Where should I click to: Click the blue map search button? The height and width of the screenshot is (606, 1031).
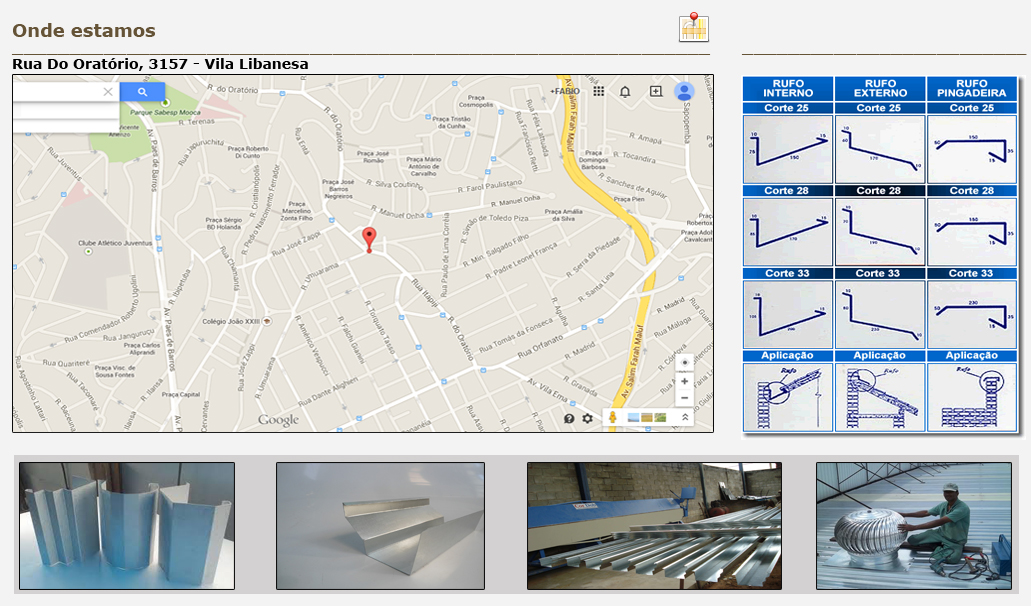(142, 92)
